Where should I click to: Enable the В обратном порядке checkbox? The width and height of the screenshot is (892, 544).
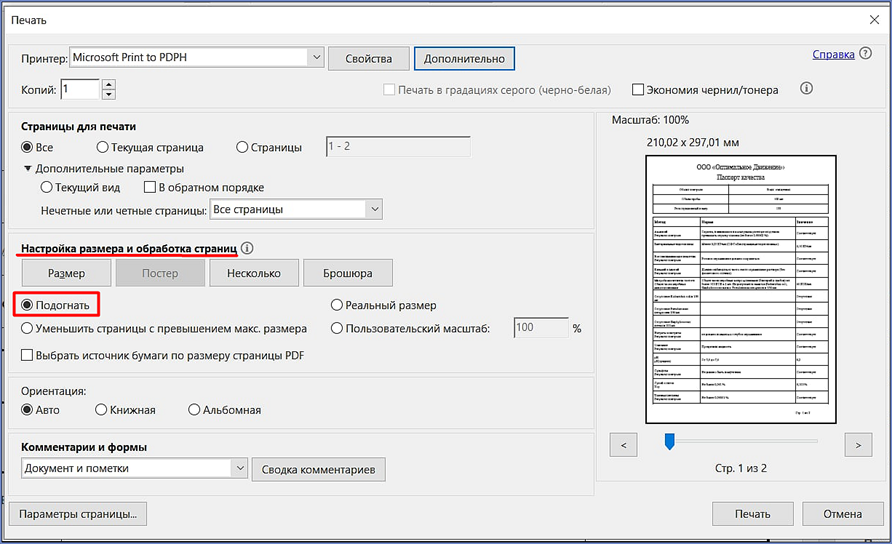150,187
